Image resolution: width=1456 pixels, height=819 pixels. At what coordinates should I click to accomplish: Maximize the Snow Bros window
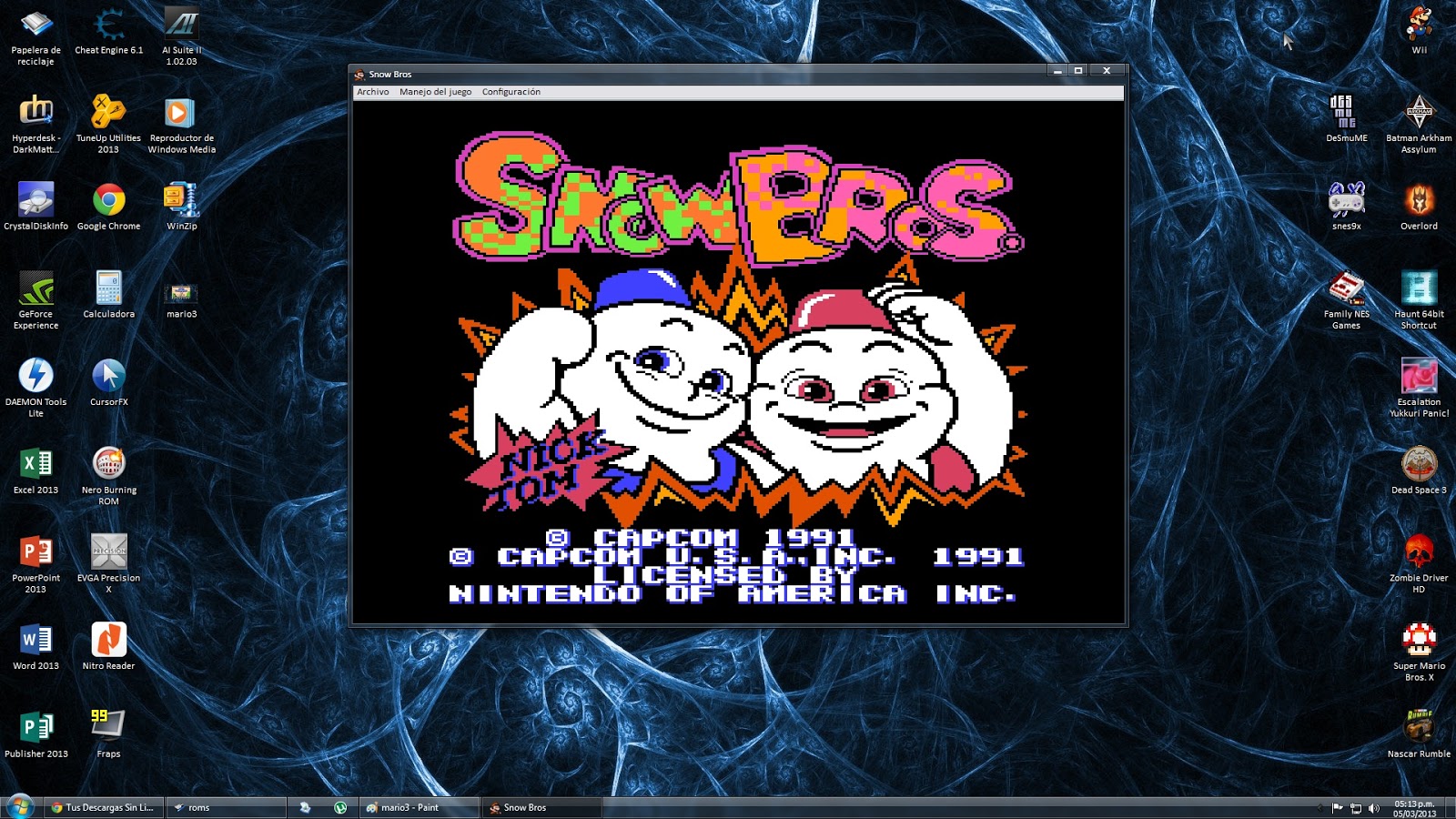pos(1078,71)
